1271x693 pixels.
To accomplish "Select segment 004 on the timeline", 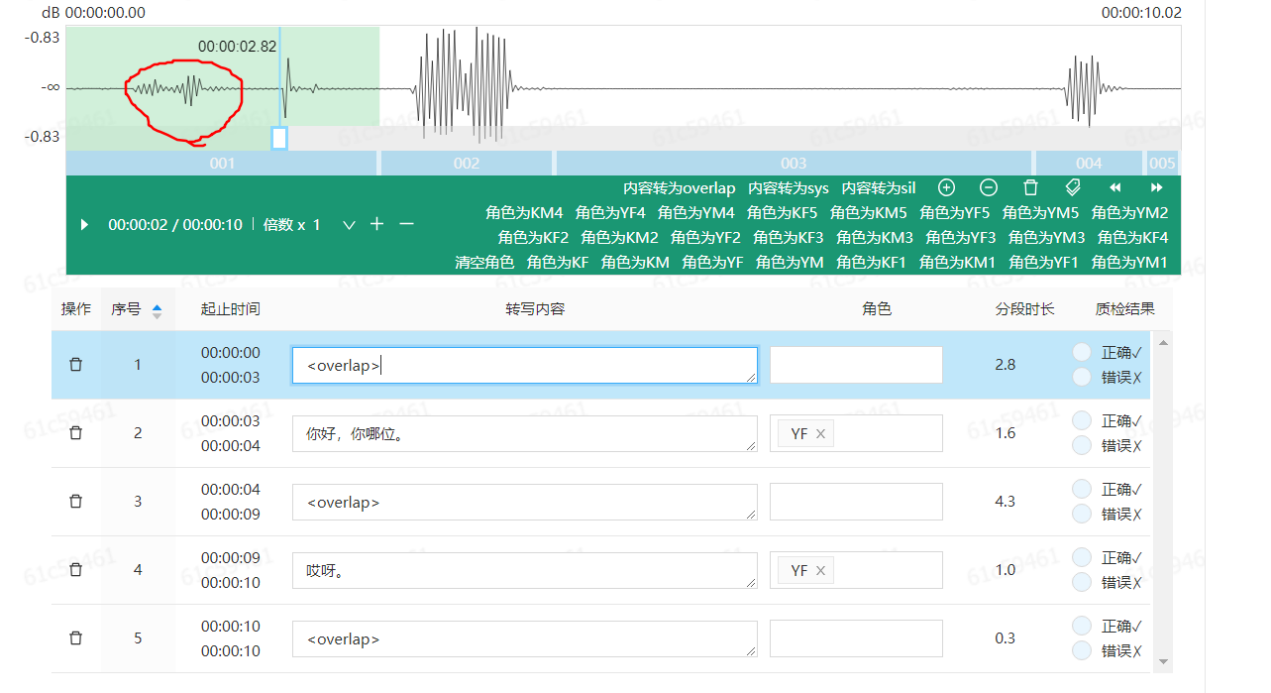I will 1088,163.
